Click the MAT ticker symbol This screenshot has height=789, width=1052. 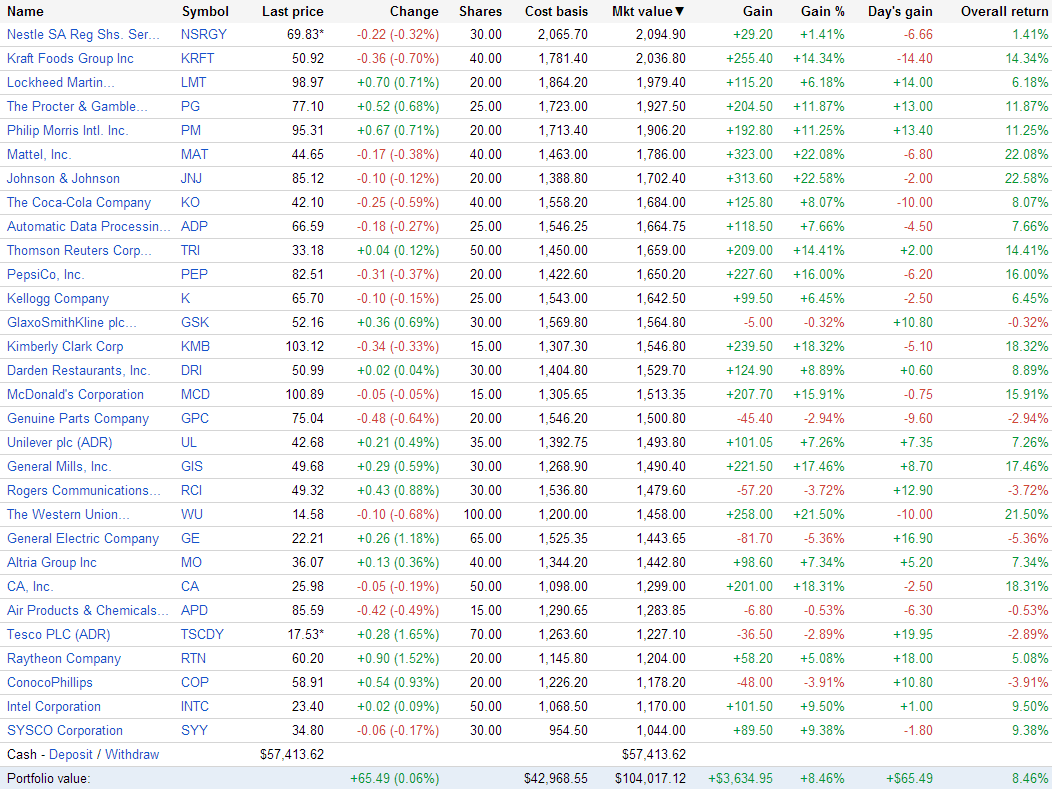(195, 154)
